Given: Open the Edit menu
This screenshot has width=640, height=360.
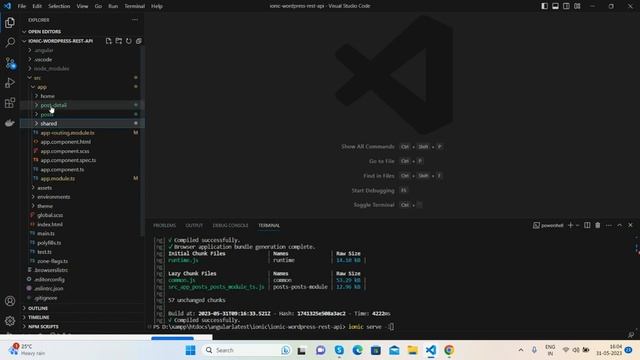Looking at the screenshot, I should click(37, 6).
